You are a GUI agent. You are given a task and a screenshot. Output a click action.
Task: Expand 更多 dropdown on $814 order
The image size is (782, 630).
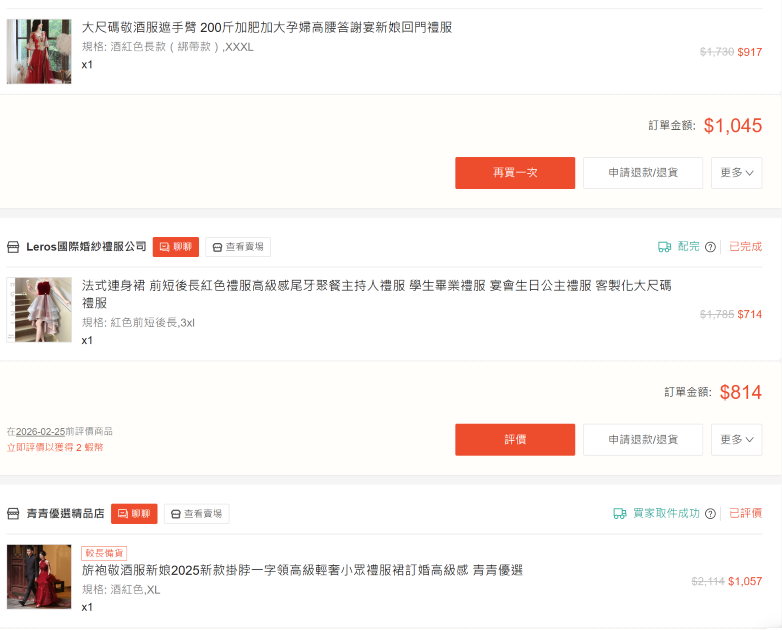tap(737, 440)
